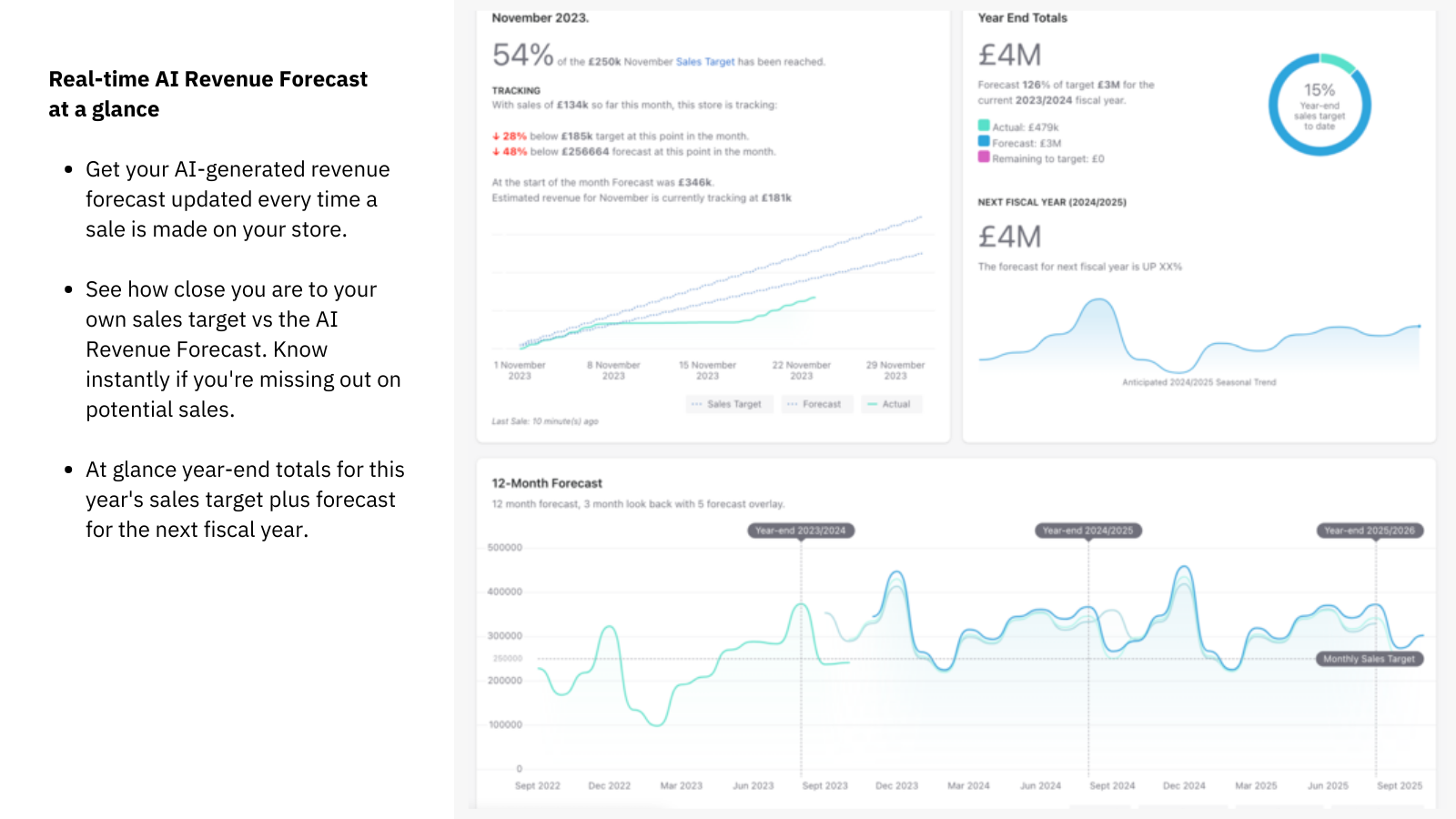Click the 1 November 2023 axis label

click(520, 370)
